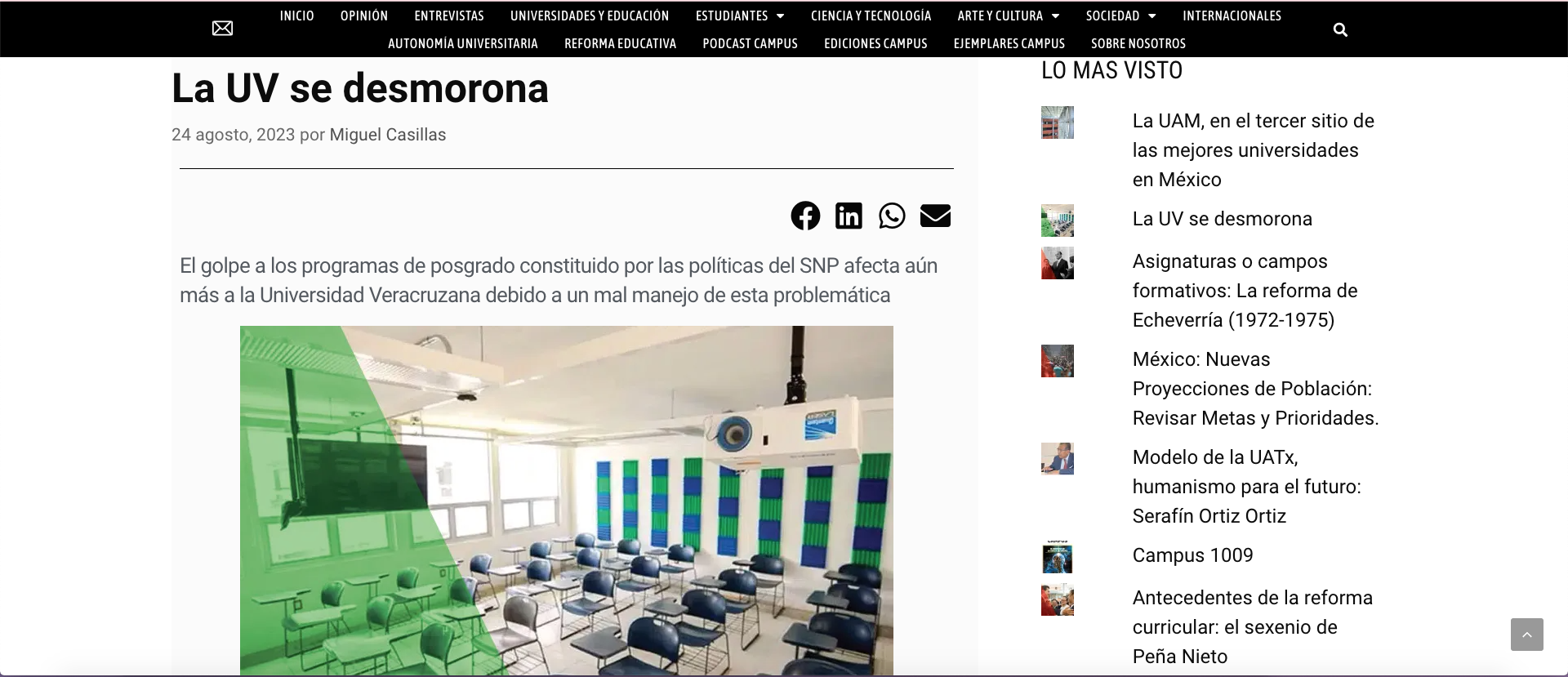
Task: Open thumbnail for Asignaturas o campos formativos
Action: coord(1058,263)
